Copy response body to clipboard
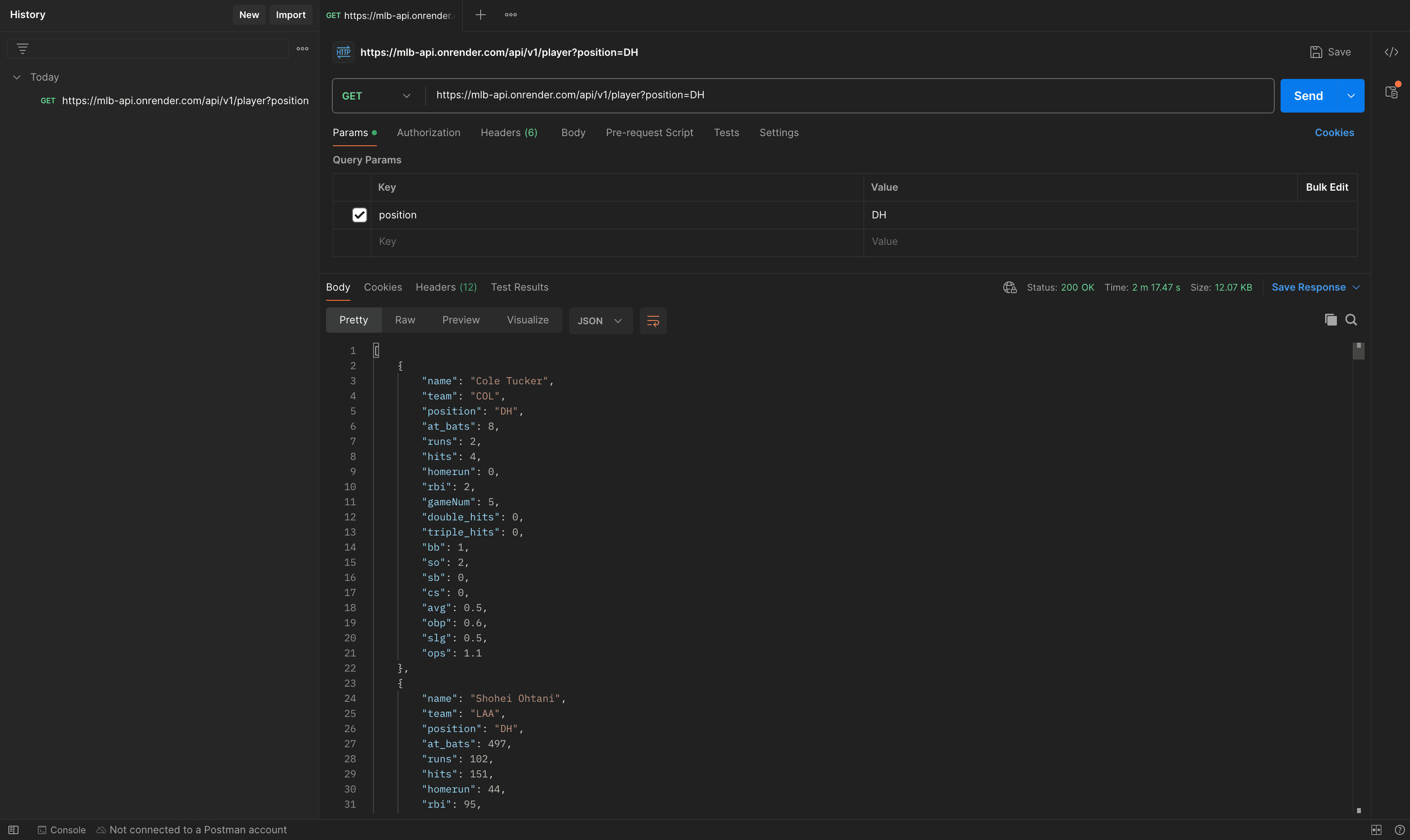Screen dimensions: 1410x840 [1331, 320]
